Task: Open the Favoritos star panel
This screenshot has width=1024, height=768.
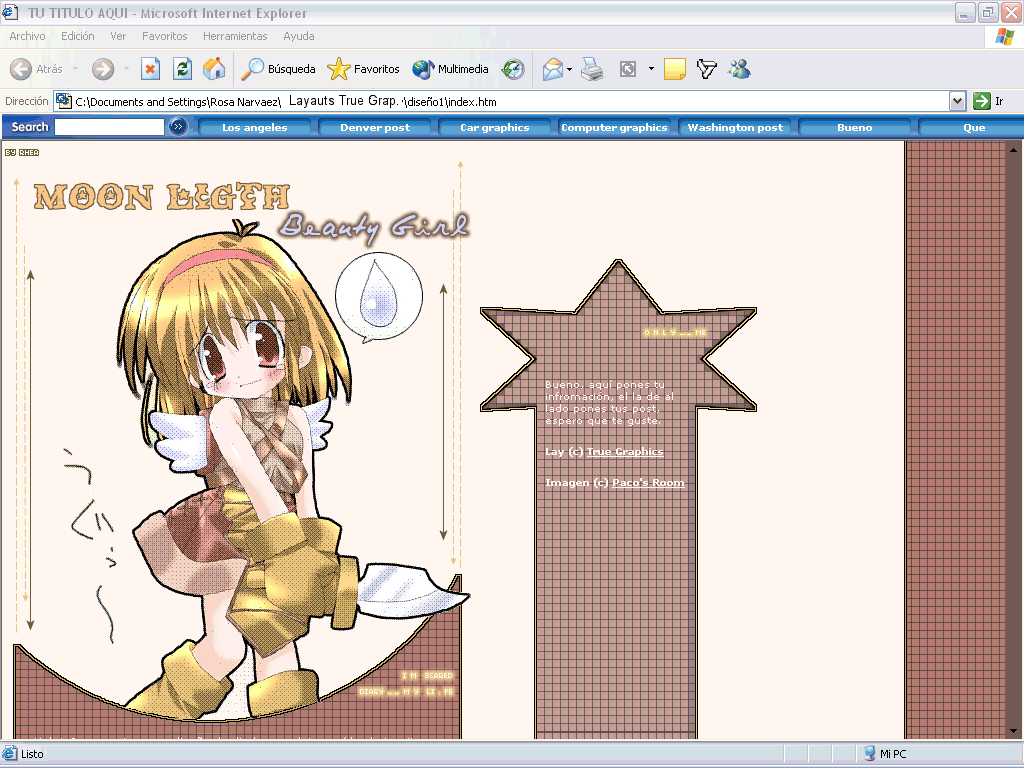Action: 363,69
